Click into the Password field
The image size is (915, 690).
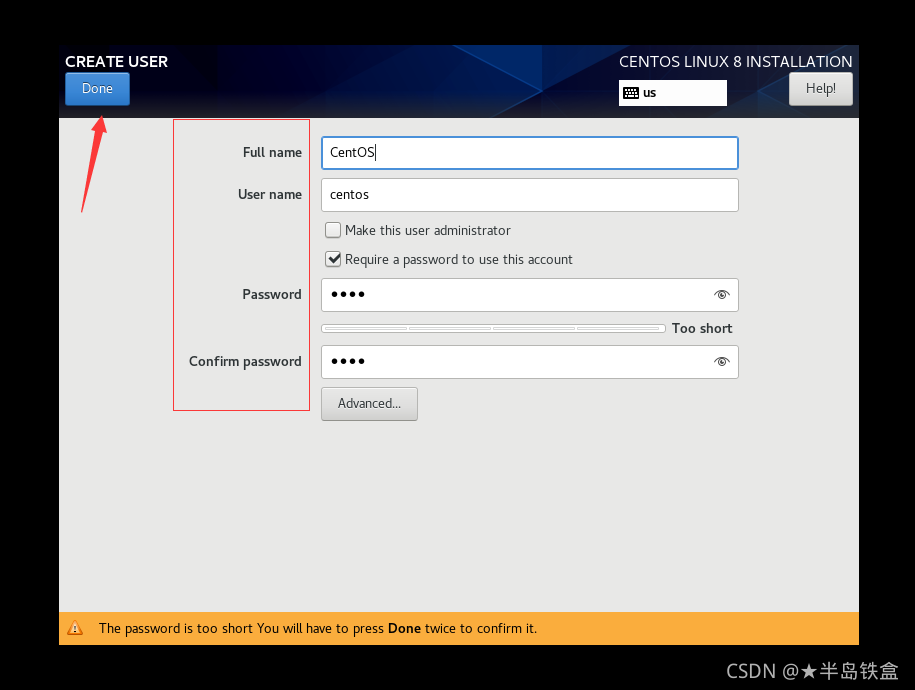coord(529,295)
